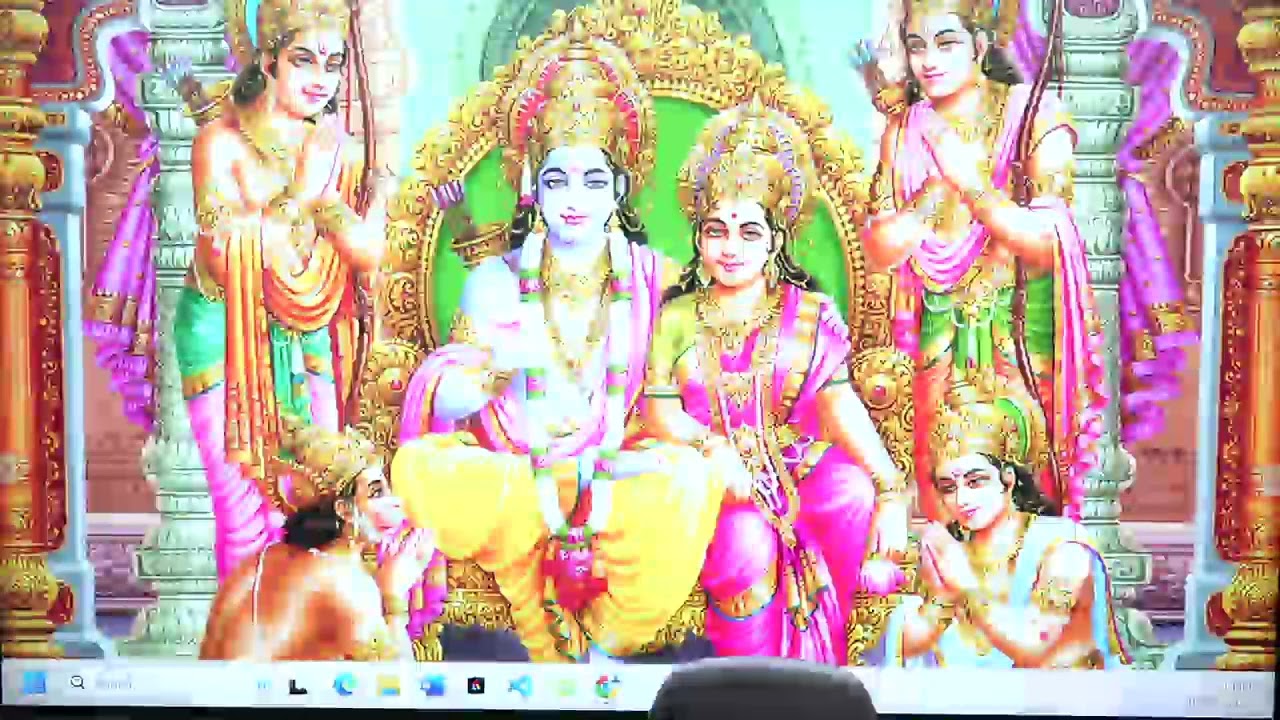Image resolution: width=1280 pixels, height=720 pixels.
Task: Open File Explorer folder icon in taskbar
Action: pyautogui.click(x=388, y=685)
